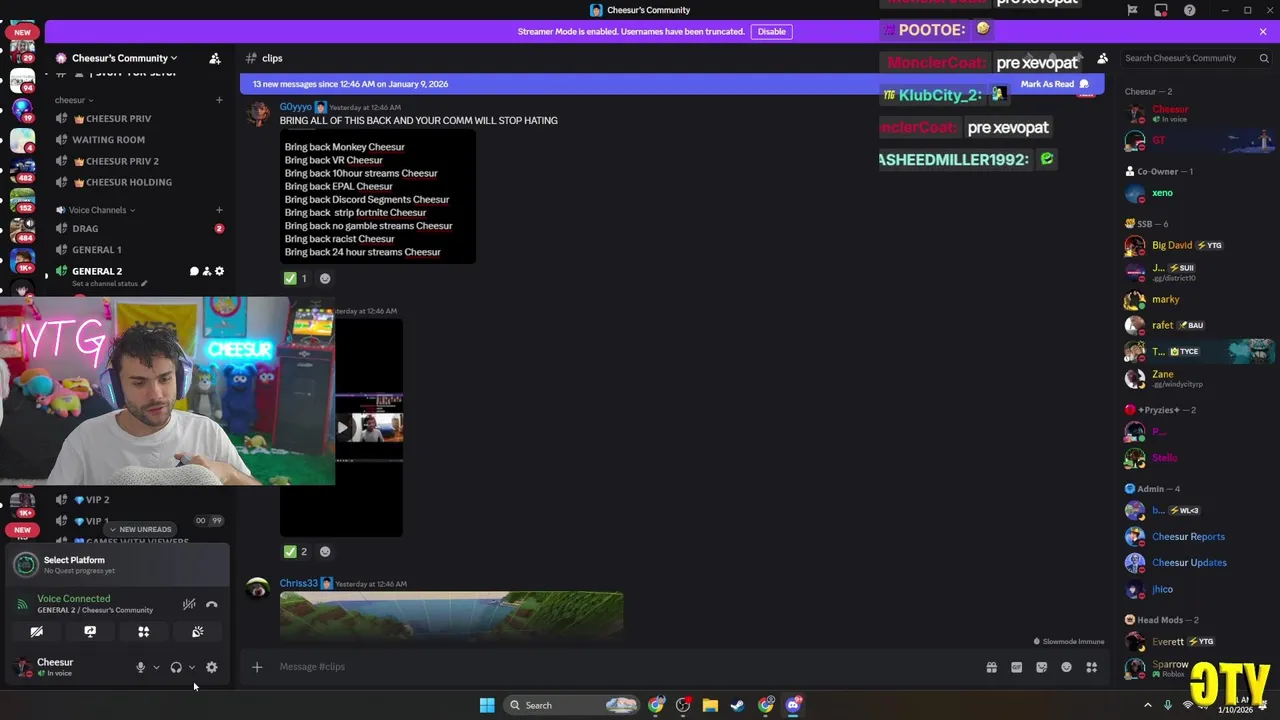1280x720 pixels.
Task: Disable Streamer Mode via banner button
Action: click(771, 31)
